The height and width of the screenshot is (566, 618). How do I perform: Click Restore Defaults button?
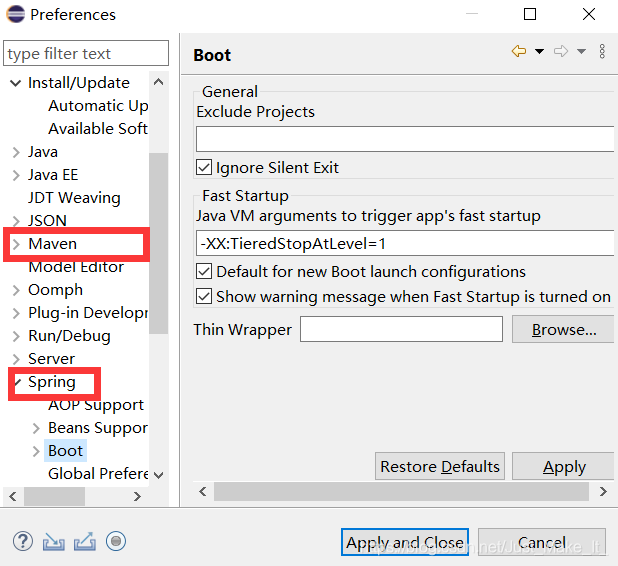pos(440,466)
